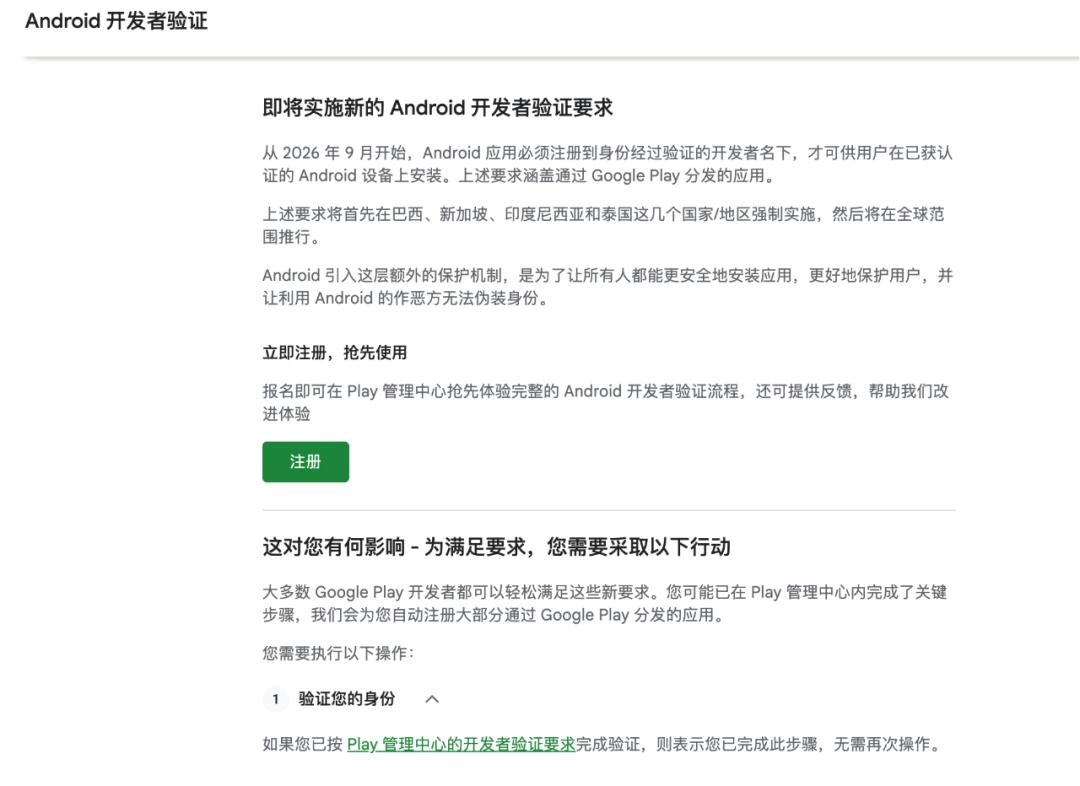Click the green 注册 button
This screenshot has height=786, width=1080.
click(x=305, y=462)
